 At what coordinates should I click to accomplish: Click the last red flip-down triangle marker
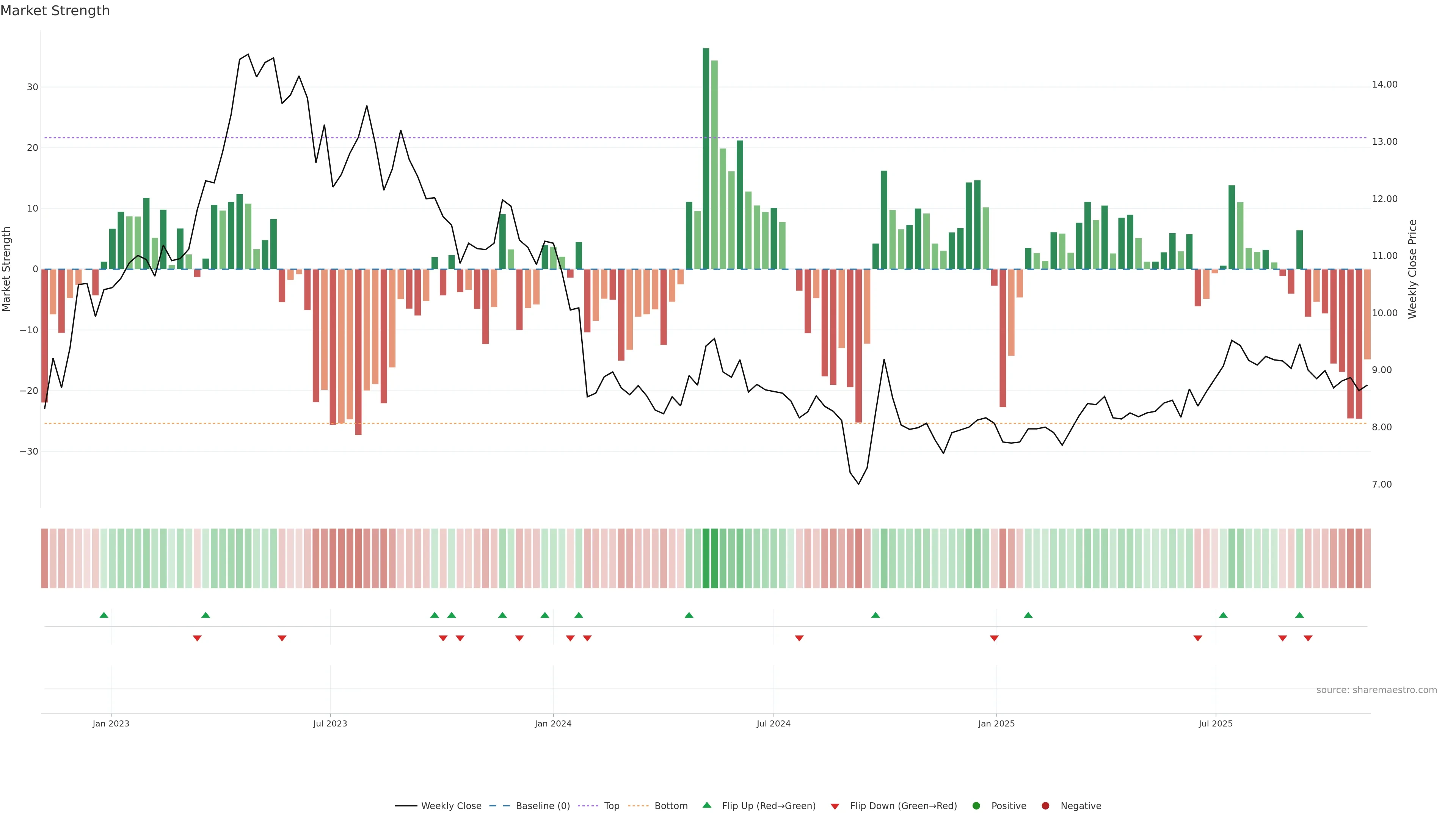1308,638
